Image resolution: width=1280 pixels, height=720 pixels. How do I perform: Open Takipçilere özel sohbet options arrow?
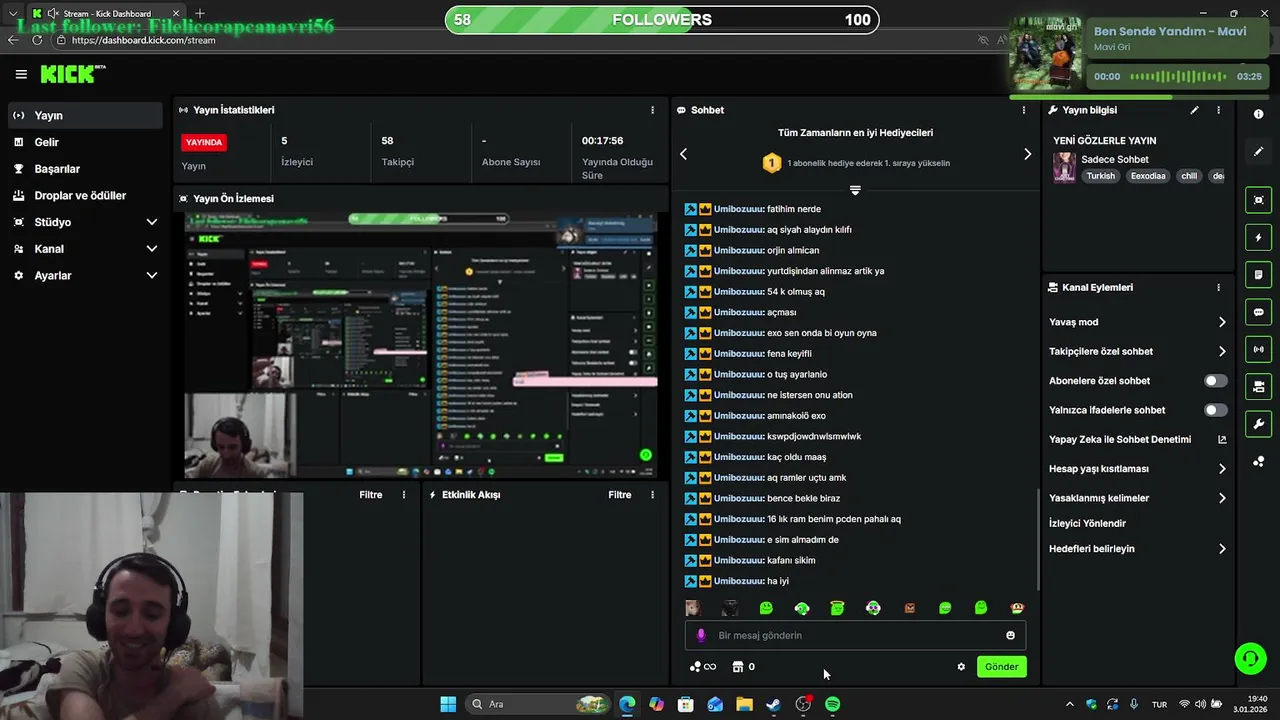pos(1222,351)
